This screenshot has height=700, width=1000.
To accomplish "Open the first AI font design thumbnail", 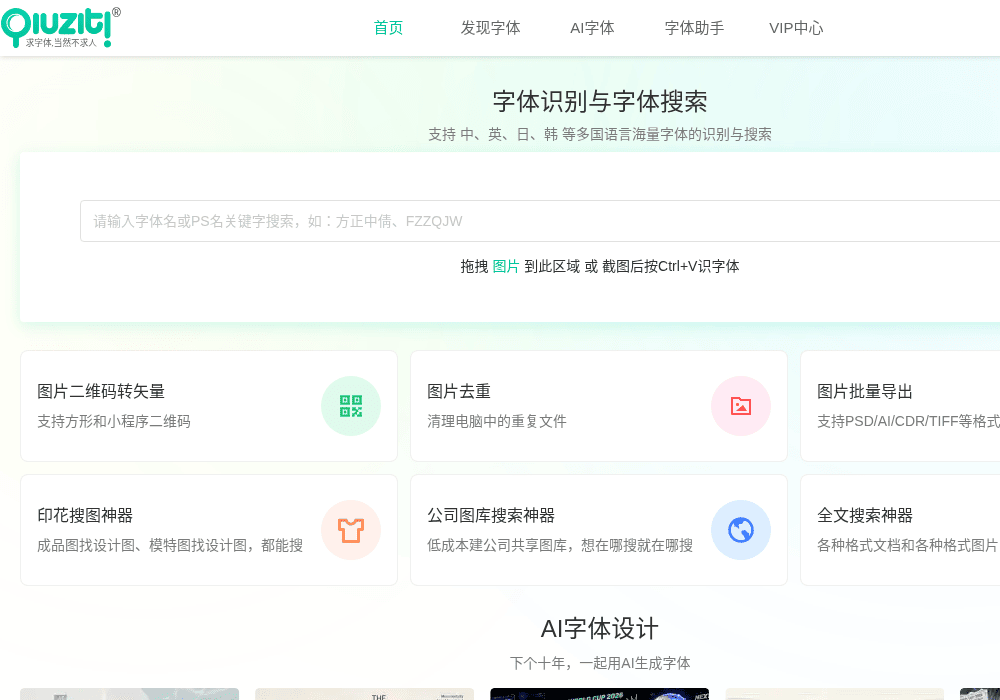I will [x=129, y=694].
